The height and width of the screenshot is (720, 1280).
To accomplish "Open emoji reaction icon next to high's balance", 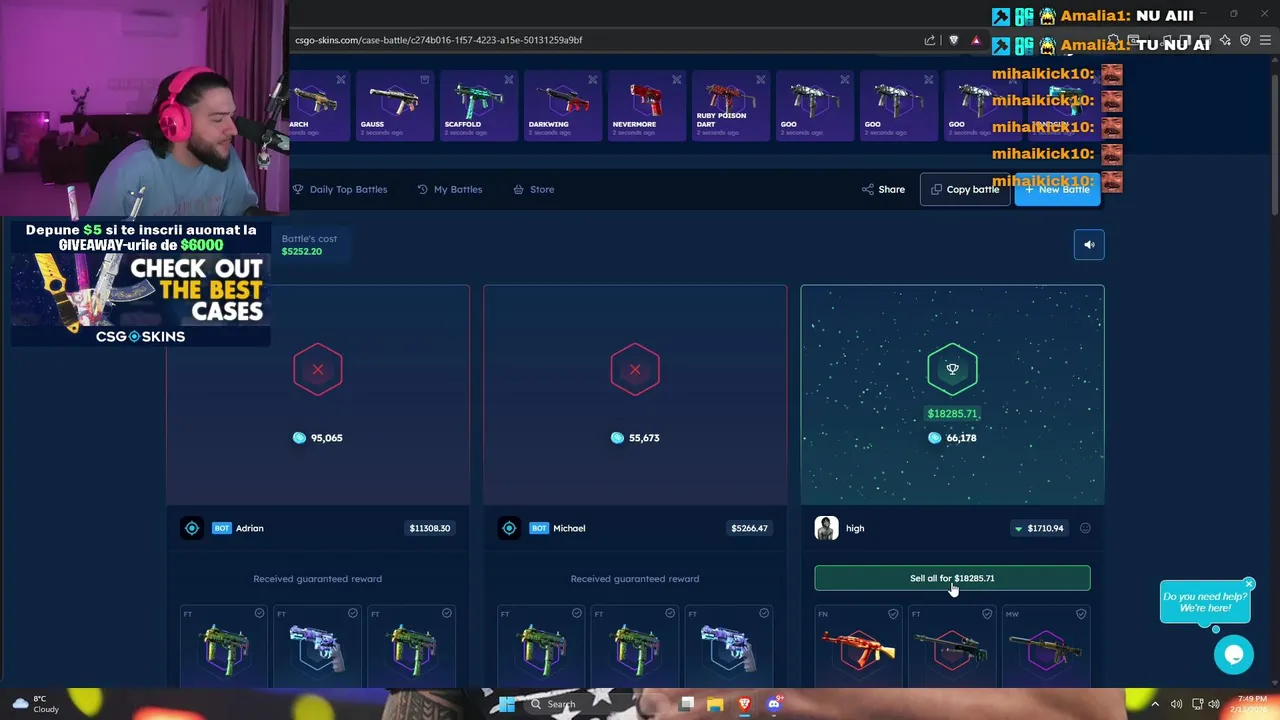I will tap(1085, 528).
